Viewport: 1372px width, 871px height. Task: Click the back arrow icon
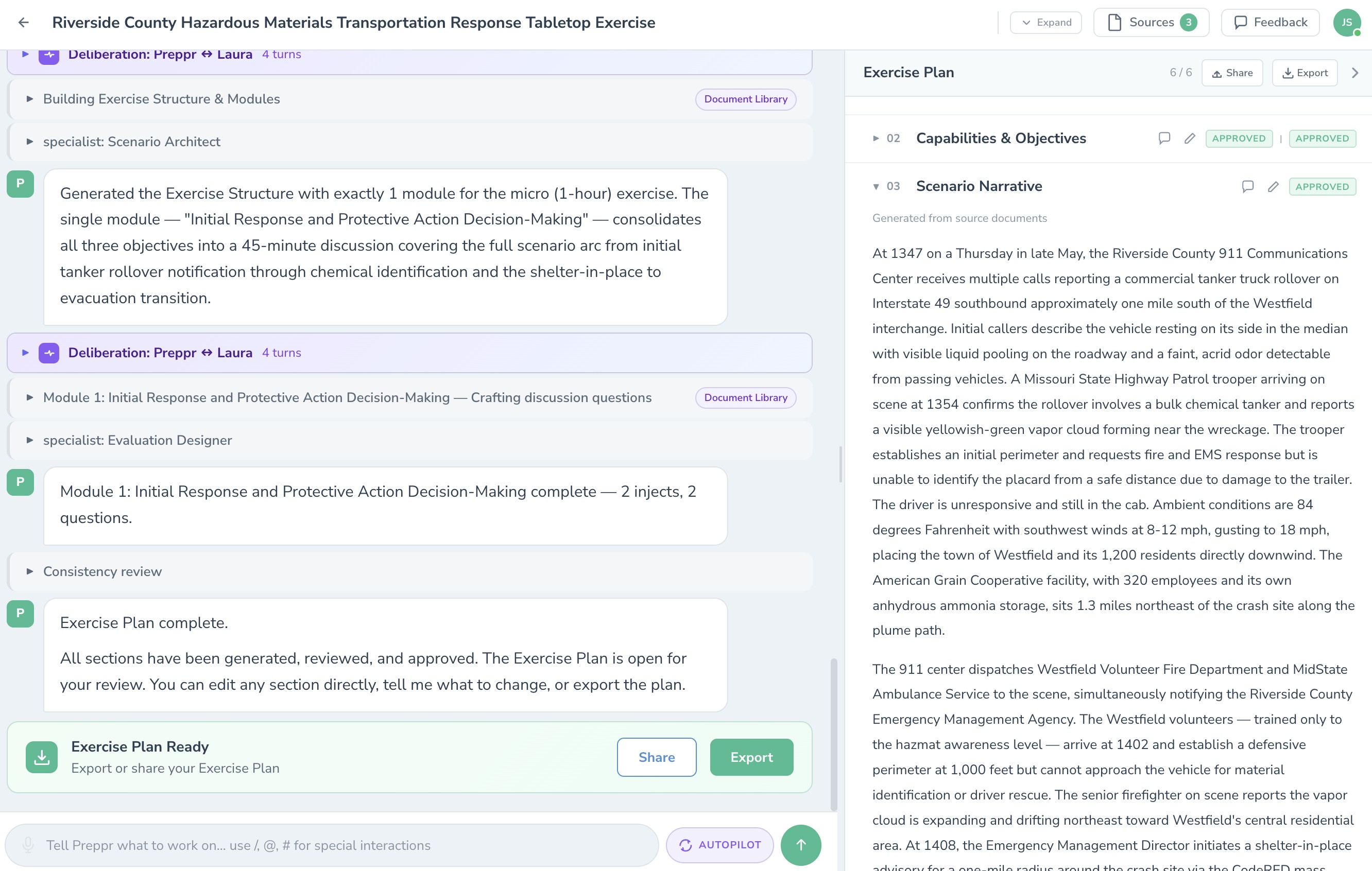23,22
